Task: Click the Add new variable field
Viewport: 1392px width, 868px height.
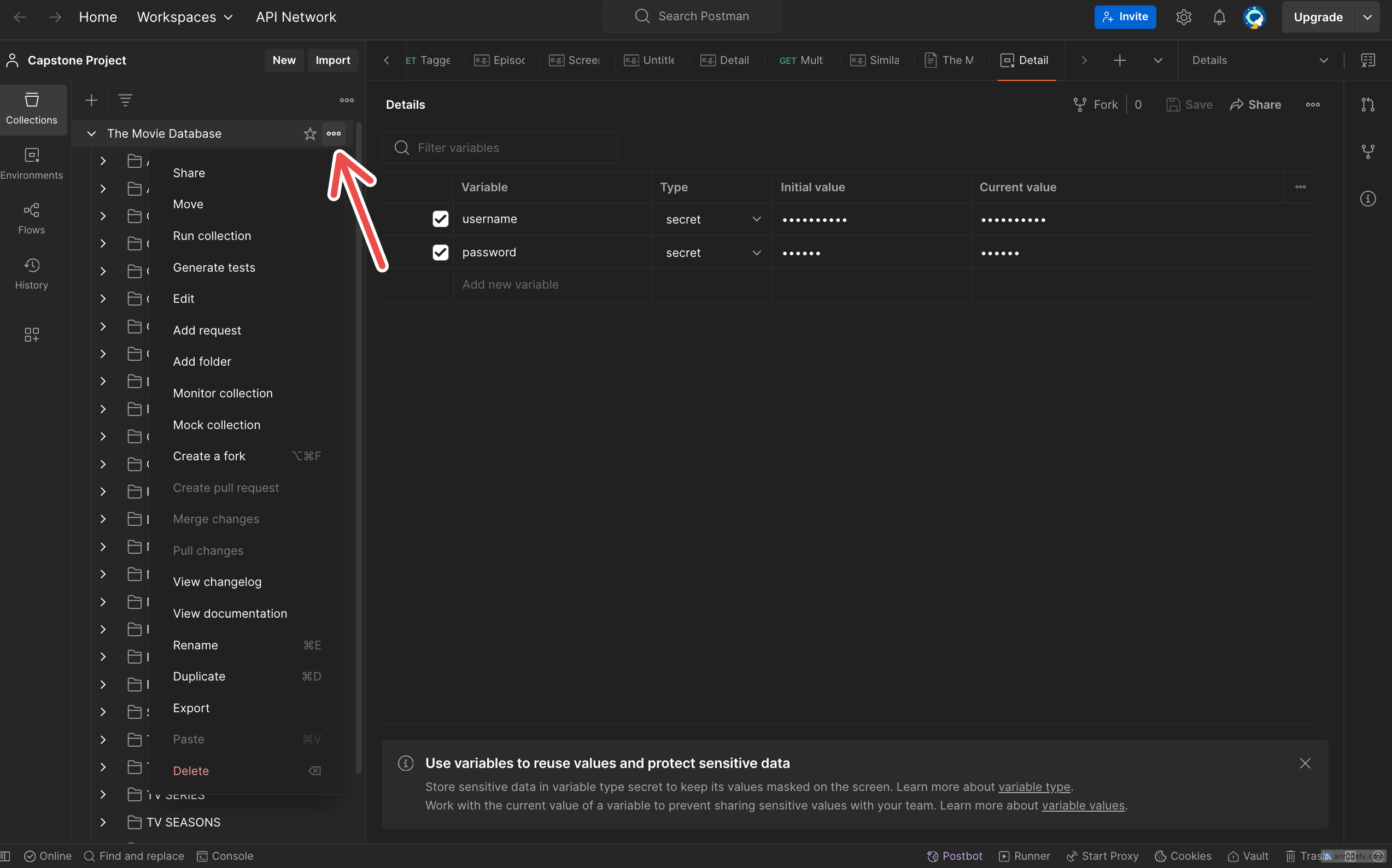Action: tap(552, 285)
